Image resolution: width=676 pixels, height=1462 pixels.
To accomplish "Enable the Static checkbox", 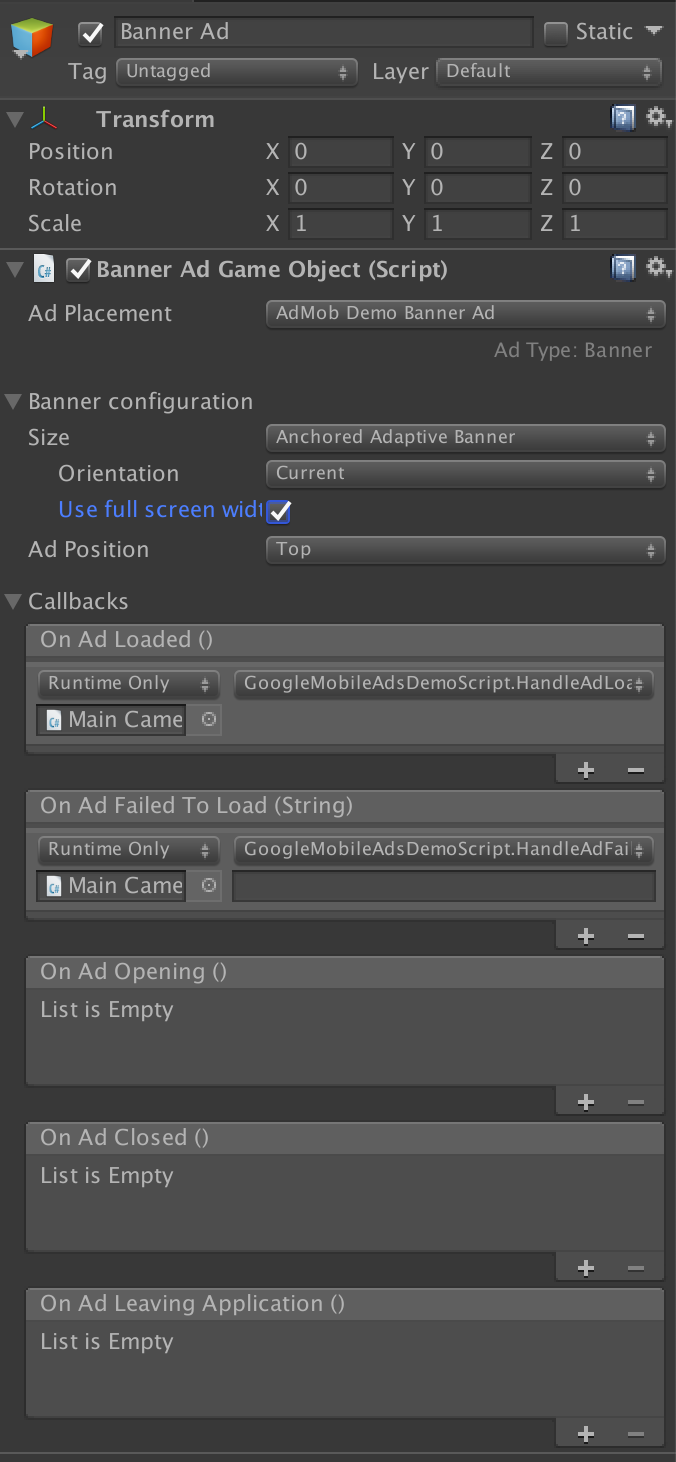I will click(556, 33).
